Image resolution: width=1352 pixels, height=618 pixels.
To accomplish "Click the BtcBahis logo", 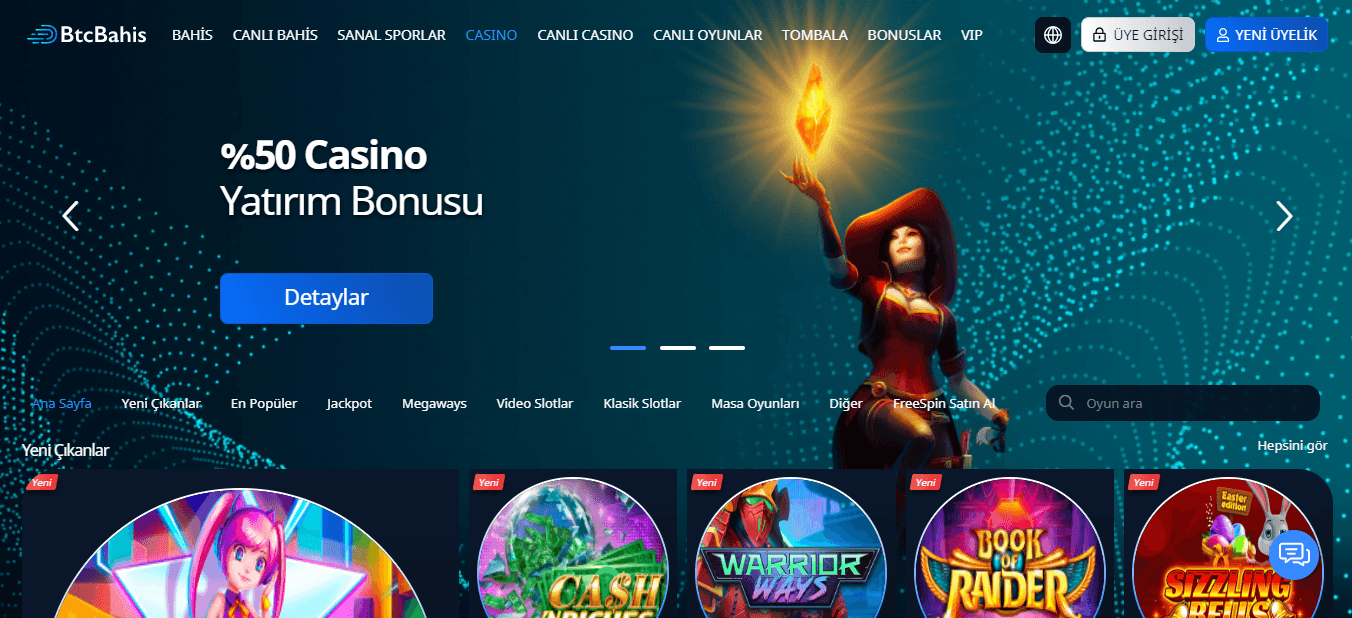I will (x=87, y=35).
